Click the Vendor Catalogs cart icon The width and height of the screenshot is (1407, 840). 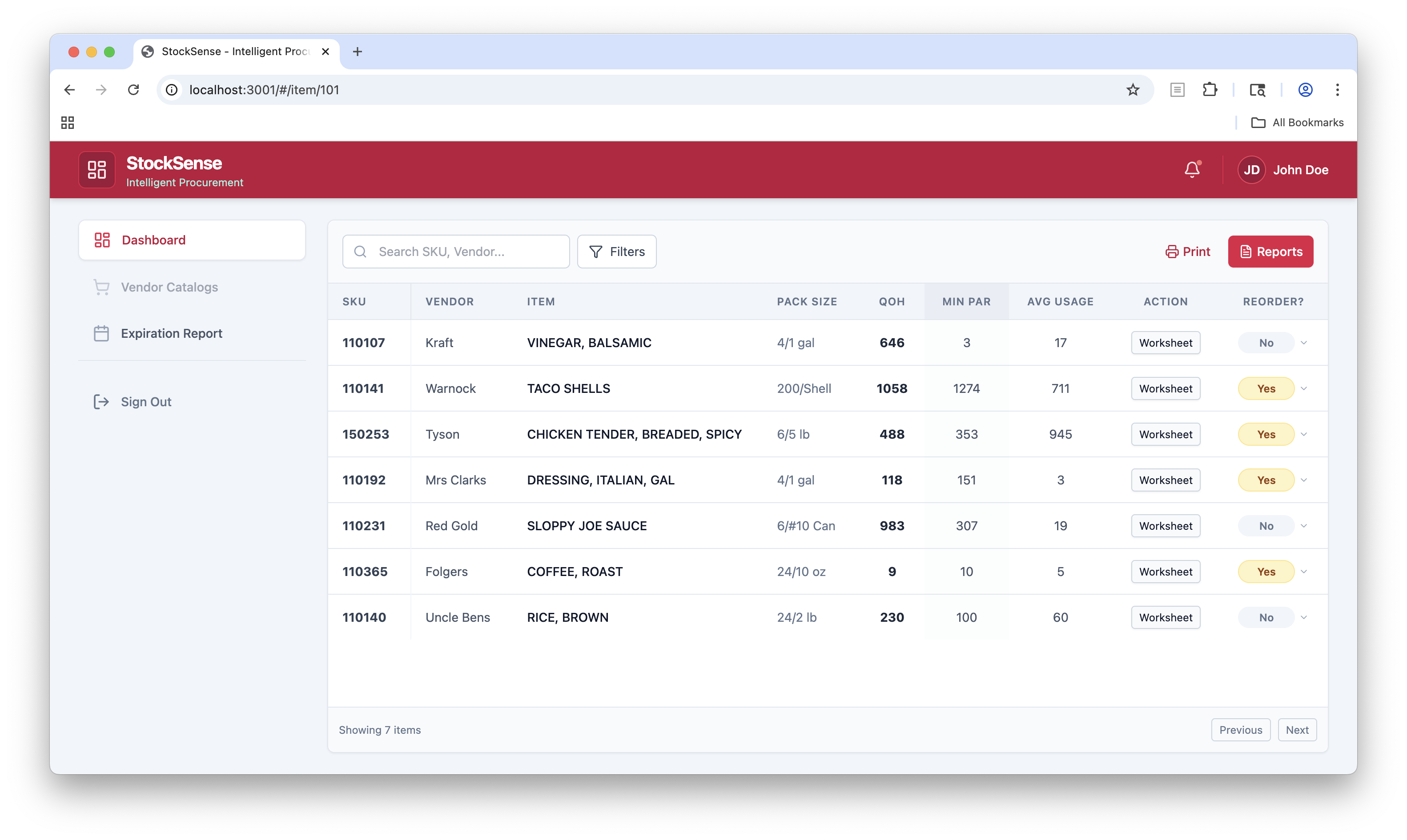coord(101,287)
